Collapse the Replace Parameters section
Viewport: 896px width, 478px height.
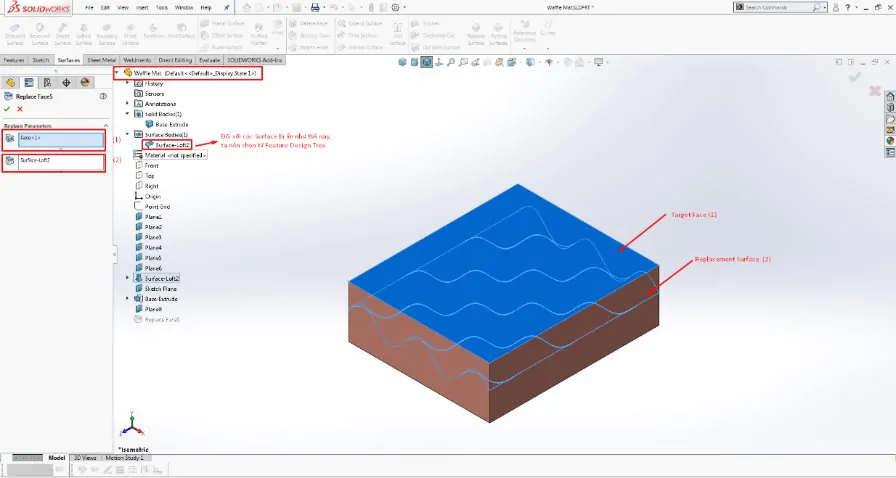pyautogui.click(x=106, y=126)
